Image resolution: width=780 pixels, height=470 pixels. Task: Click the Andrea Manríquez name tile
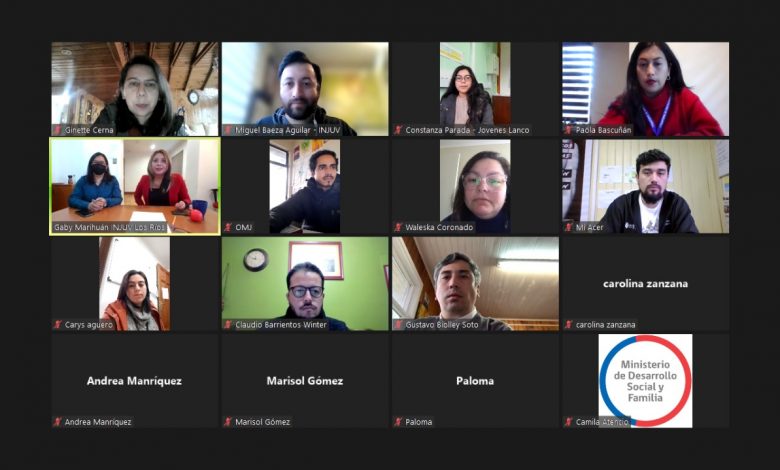coord(135,381)
